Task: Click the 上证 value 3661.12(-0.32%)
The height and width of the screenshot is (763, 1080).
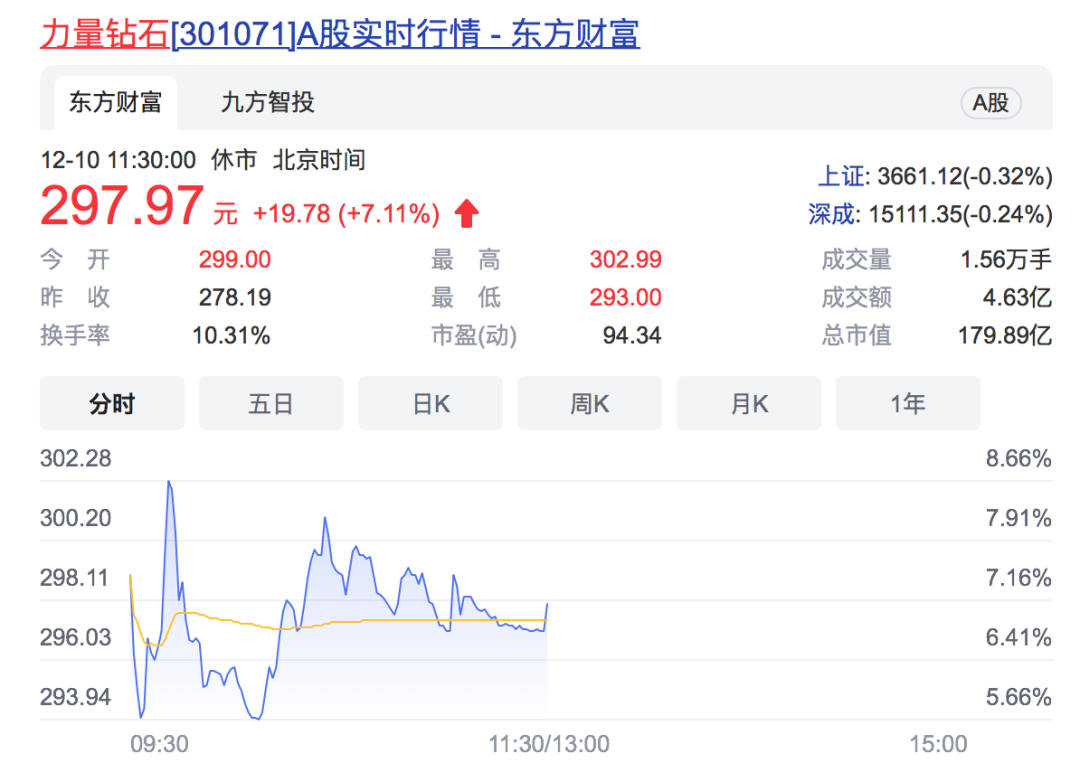Action: click(x=964, y=176)
